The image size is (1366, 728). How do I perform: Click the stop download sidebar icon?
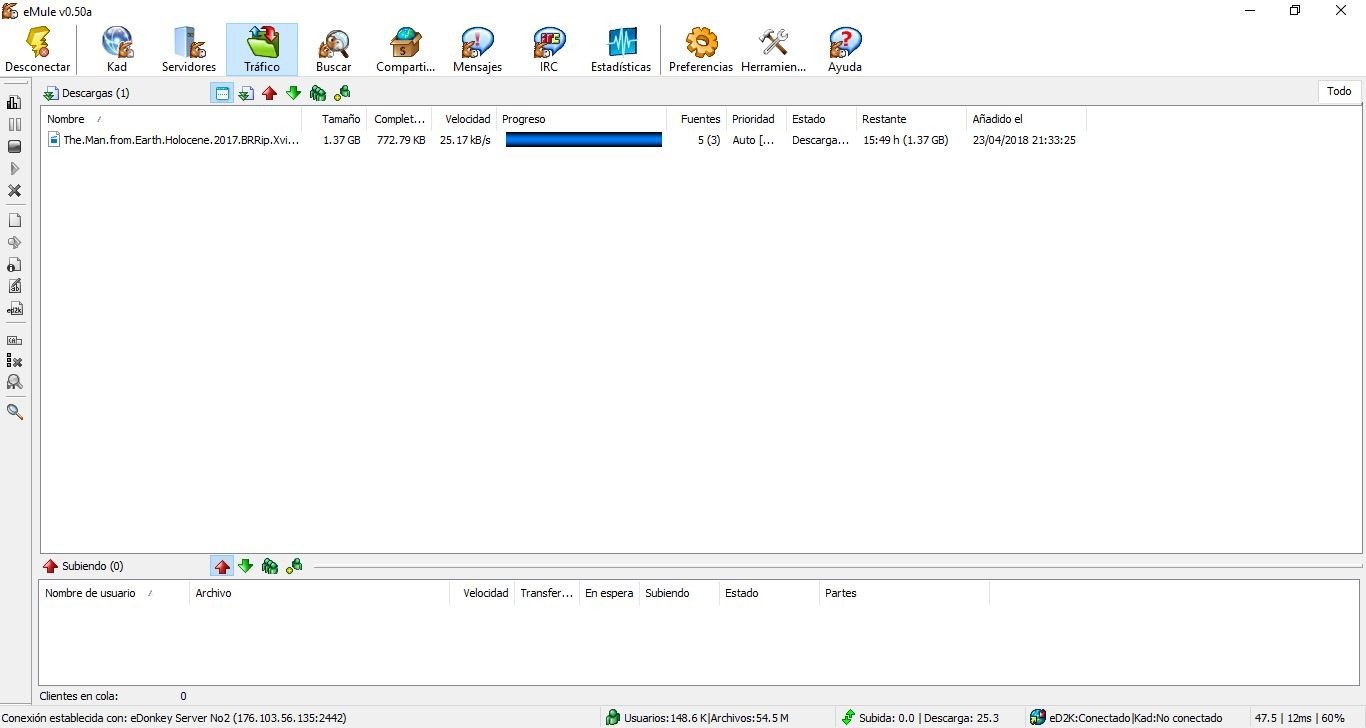(14, 146)
